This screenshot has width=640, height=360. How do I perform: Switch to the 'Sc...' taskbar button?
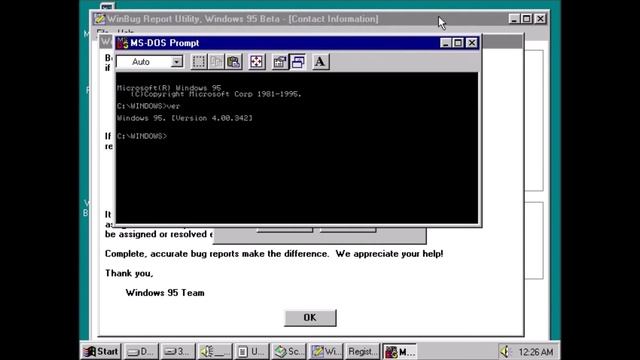pyautogui.click(x=289, y=351)
